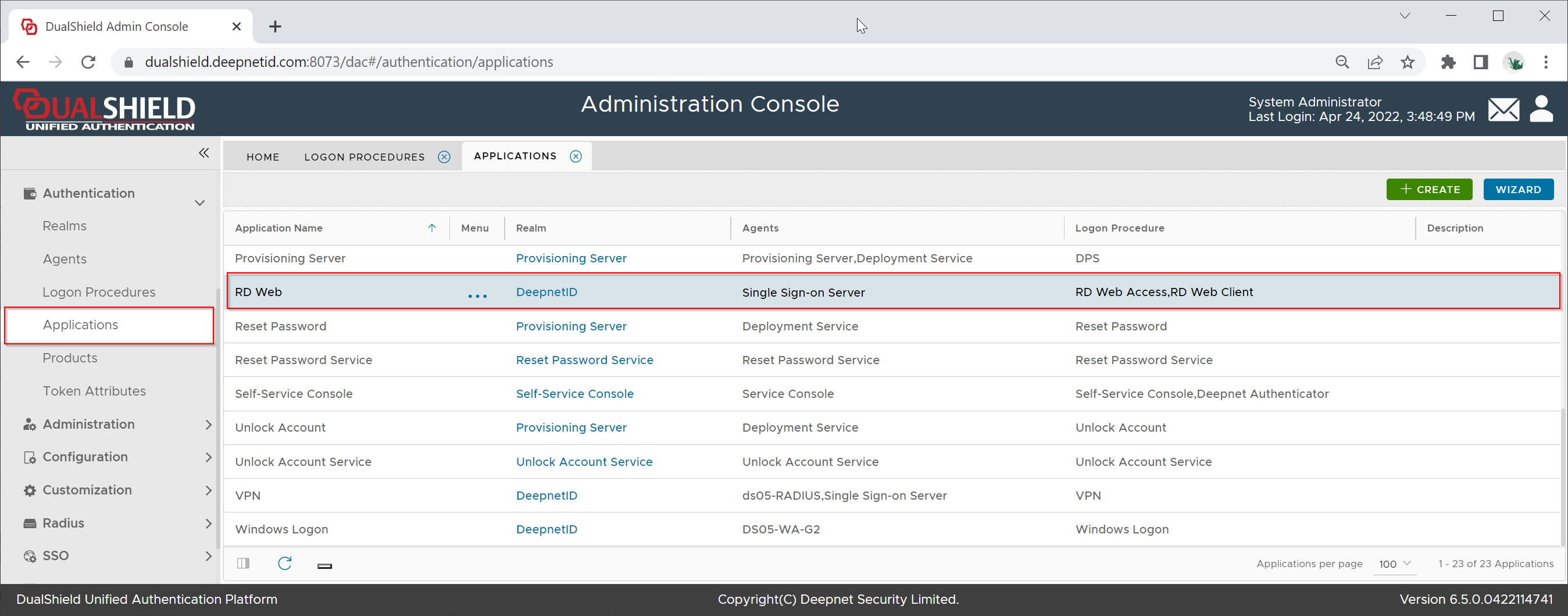The height and width of the screenshot is (616, 1568).
Task: Switch to the Home tab
Action: click(262, 157)
